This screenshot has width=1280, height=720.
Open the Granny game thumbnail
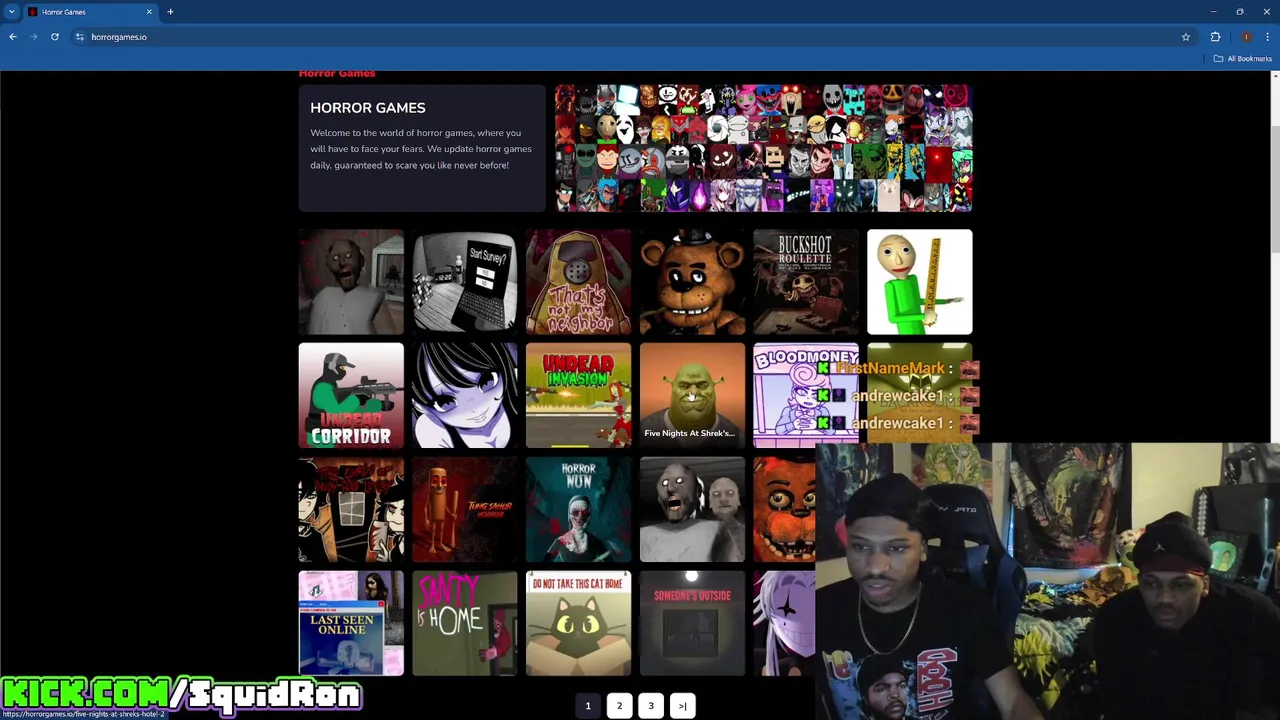click(351, 282)
